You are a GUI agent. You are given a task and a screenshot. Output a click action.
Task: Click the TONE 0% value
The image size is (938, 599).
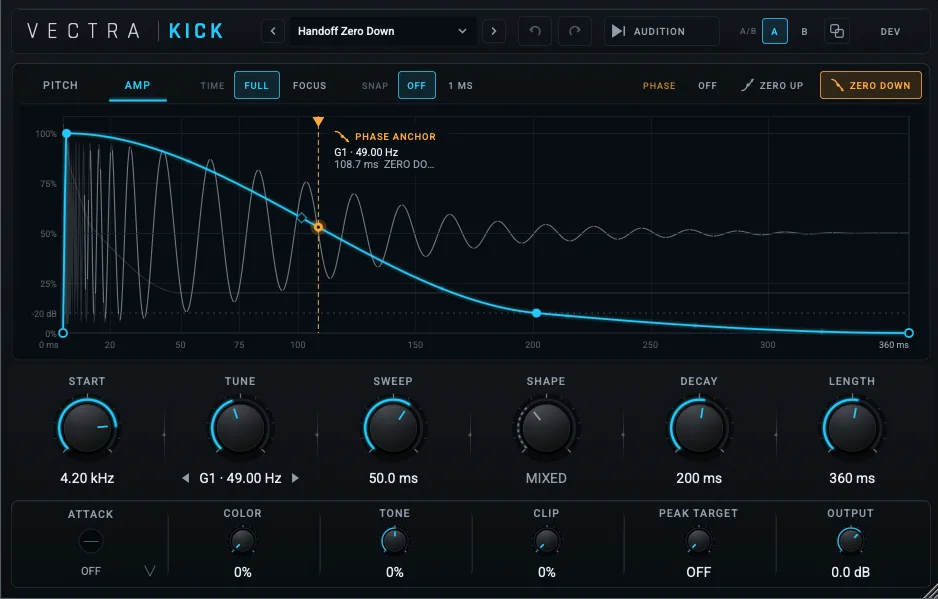point(394,572)
